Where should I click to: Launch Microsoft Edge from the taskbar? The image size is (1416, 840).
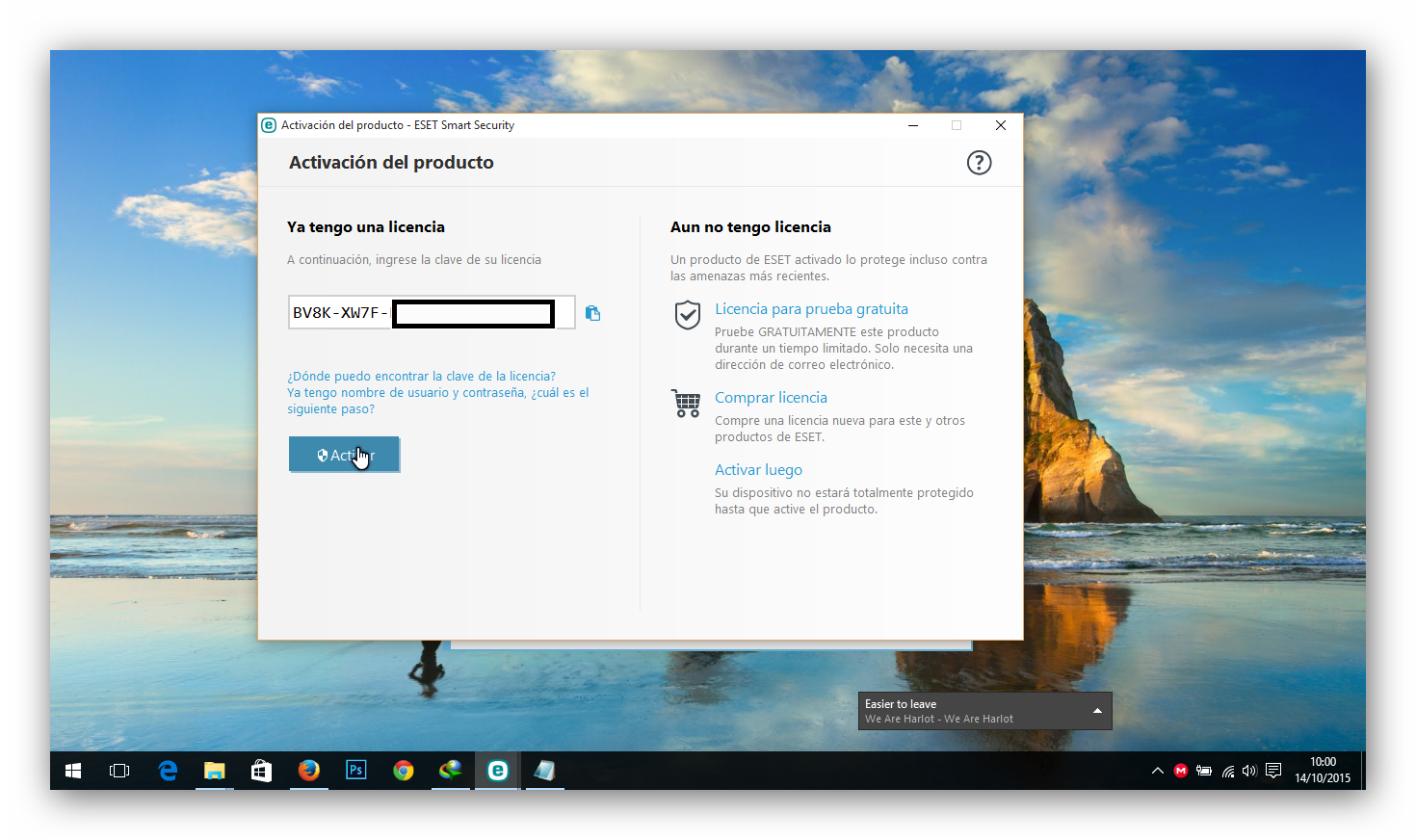click(168, 771)
